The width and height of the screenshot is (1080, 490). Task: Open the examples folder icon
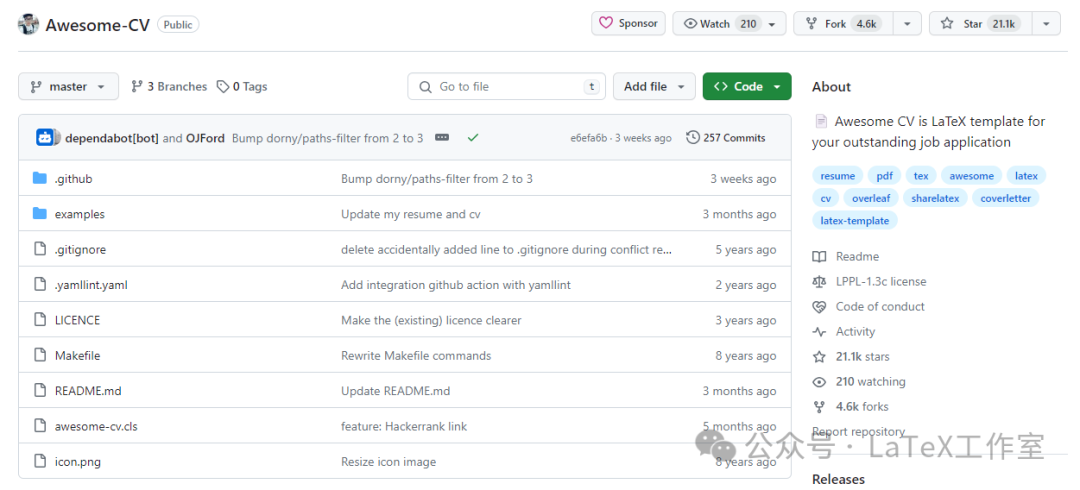click(x=40, y=214)
